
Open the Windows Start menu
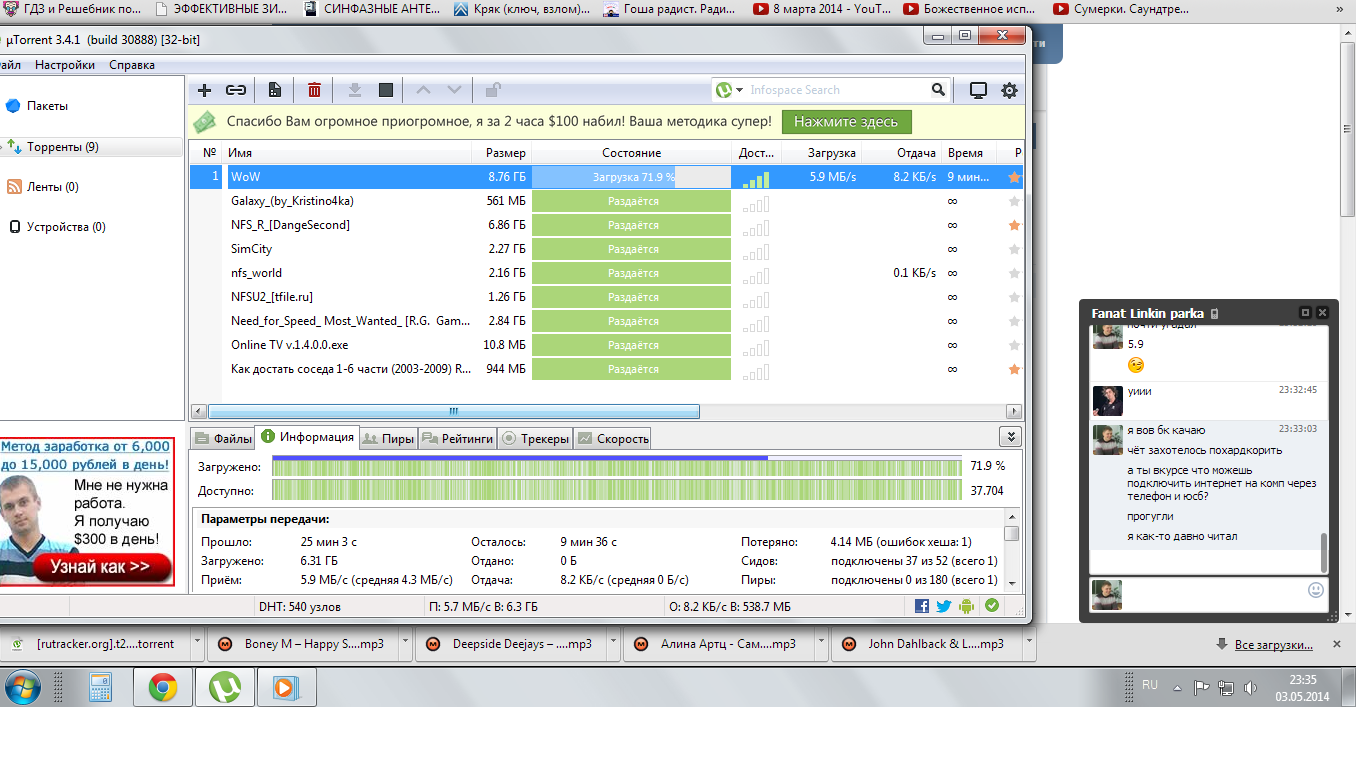tap(22, 687)
